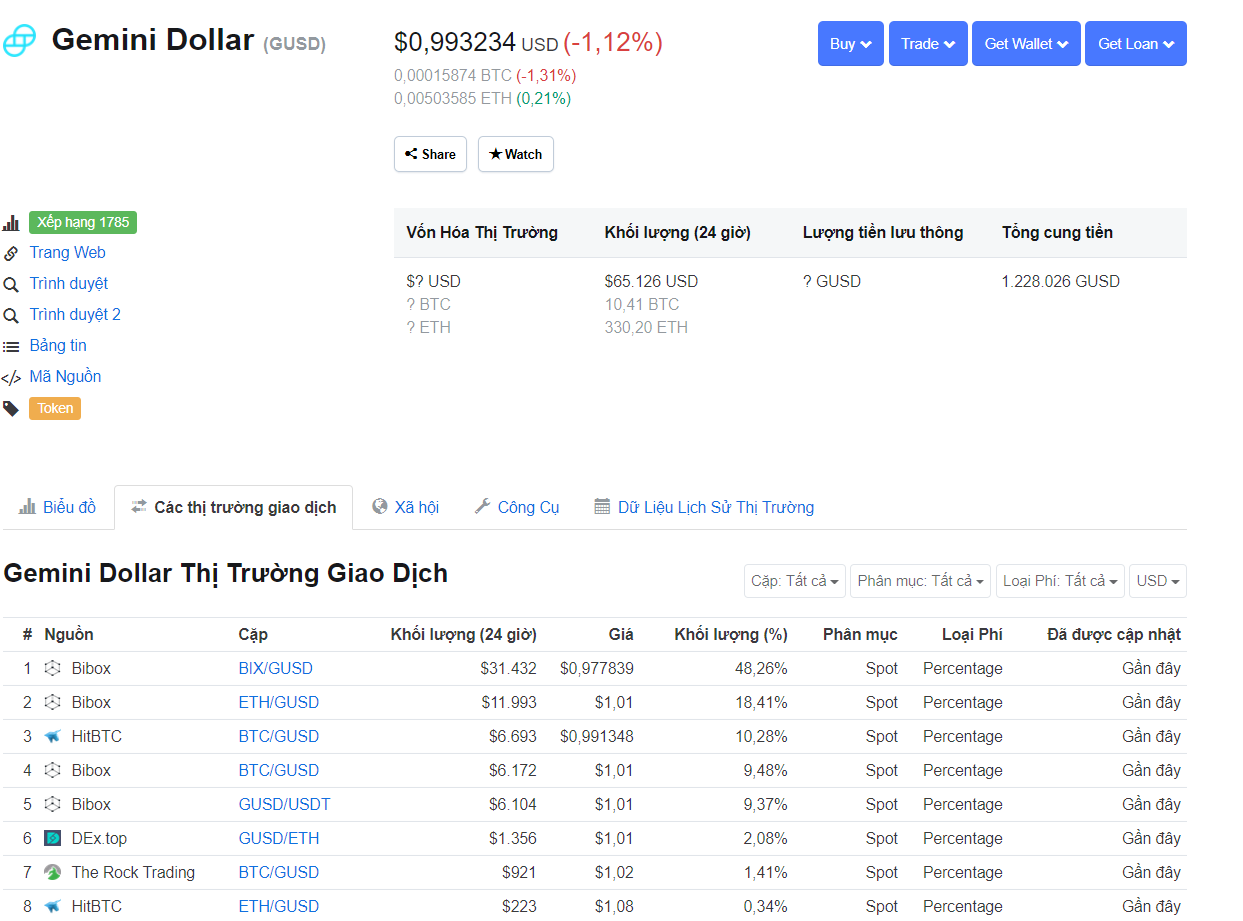
Task: Click the $31.432 volume cell
Action: (x=508, y=668)
